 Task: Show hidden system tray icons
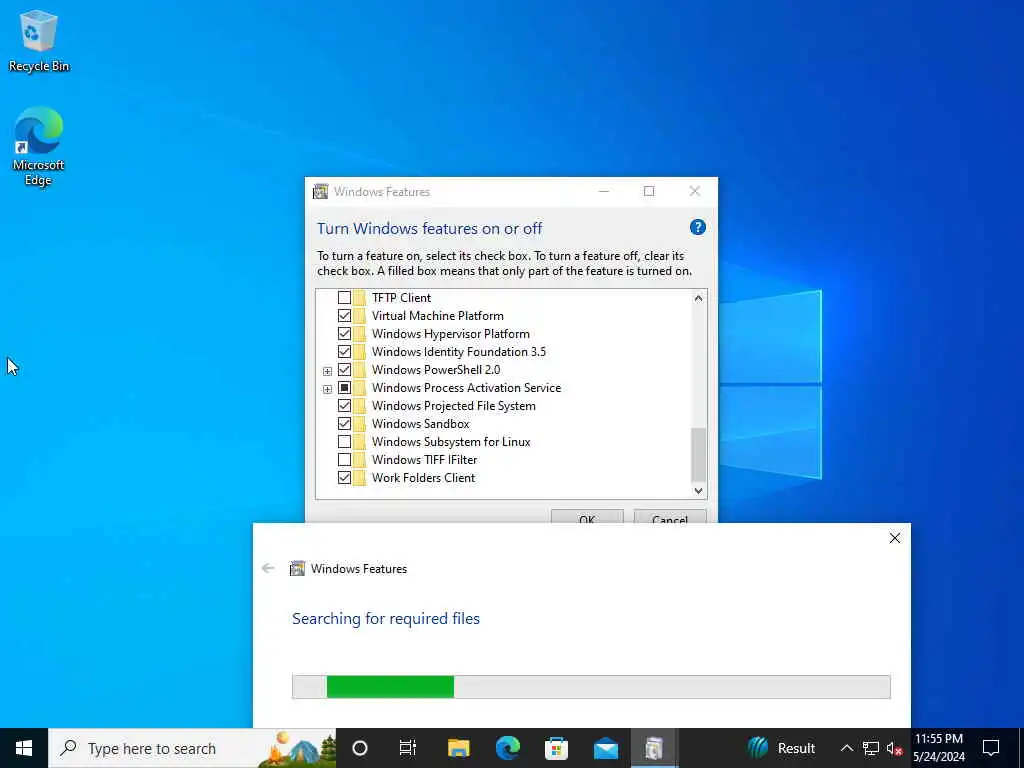[846, 748]
